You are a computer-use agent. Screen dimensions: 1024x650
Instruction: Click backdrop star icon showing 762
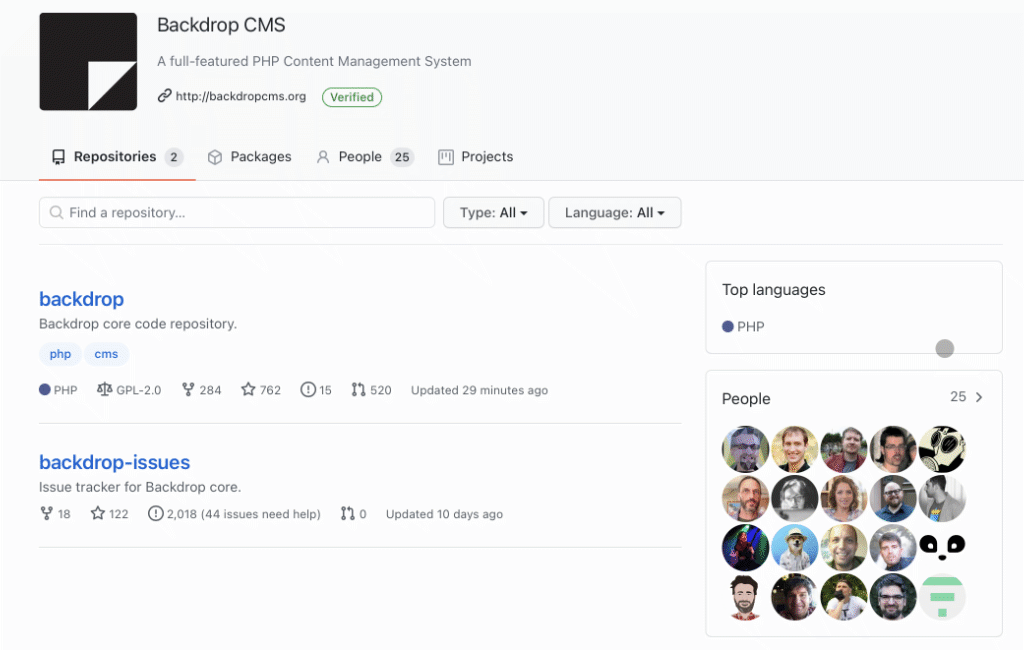click(x=248, y=389)
